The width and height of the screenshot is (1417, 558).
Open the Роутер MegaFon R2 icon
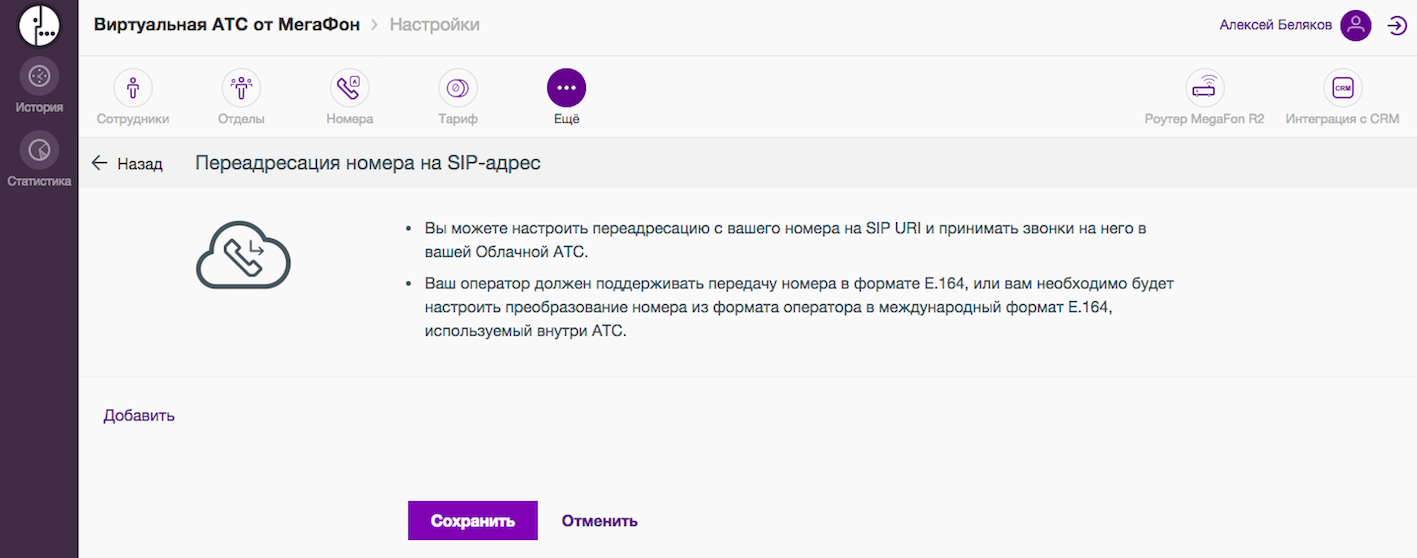(1204, 89)
